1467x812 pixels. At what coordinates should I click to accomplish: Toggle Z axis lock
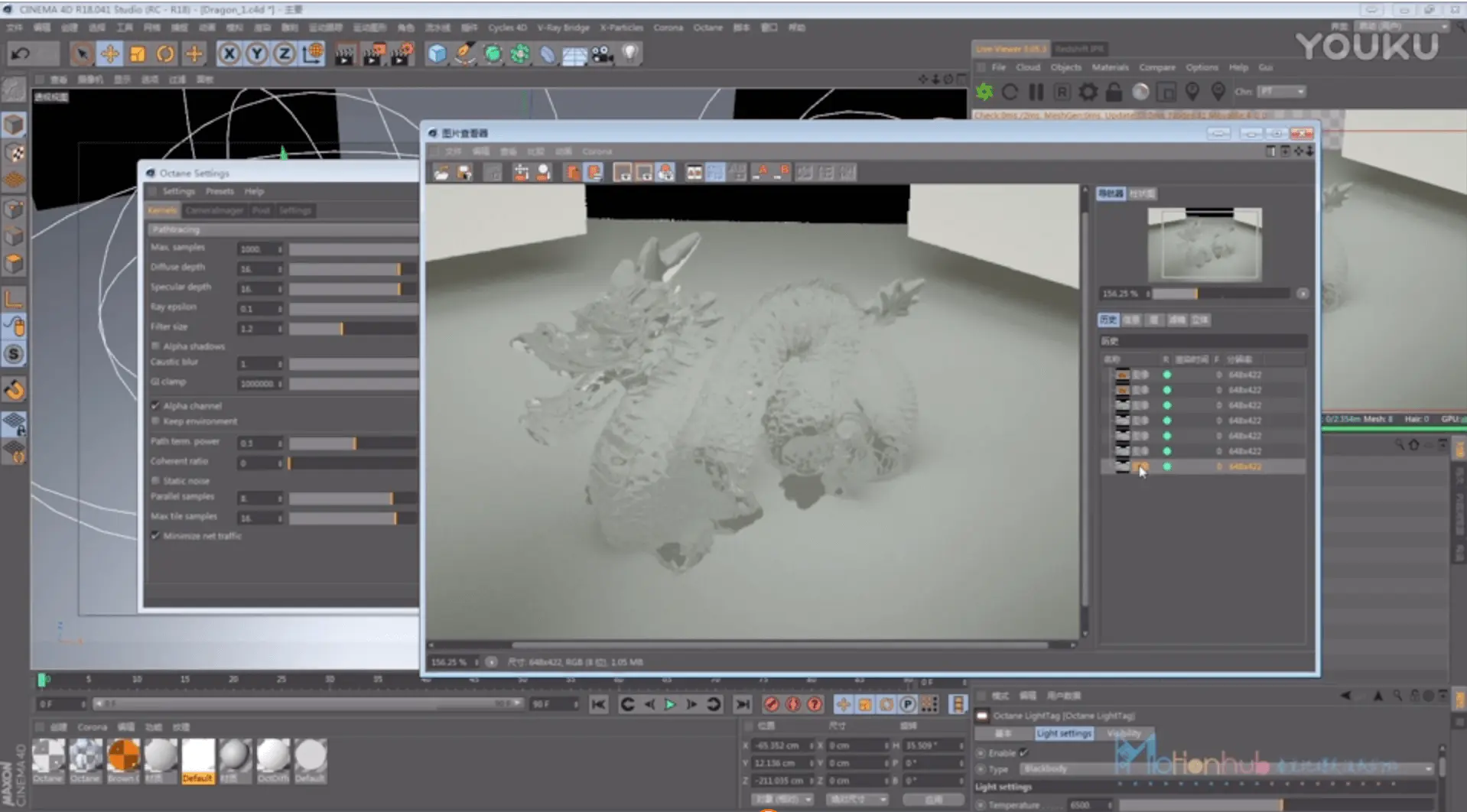(285, 54)
